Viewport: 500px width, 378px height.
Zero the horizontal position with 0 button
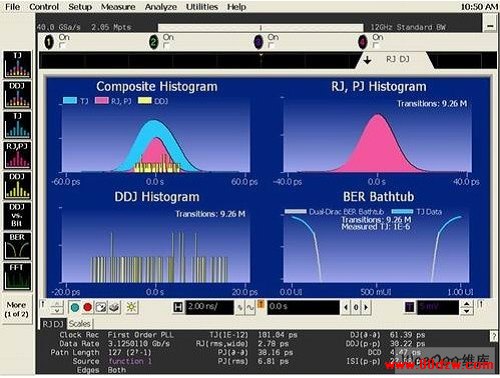[356, 307]
